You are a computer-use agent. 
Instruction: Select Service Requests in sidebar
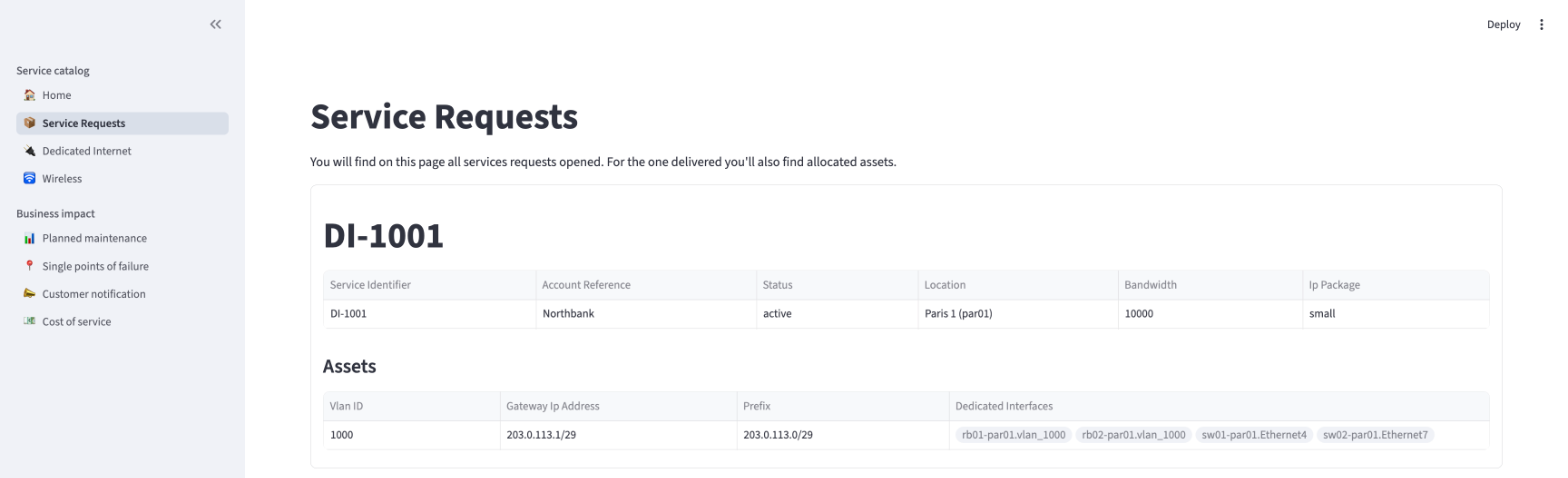click(x=122, y=123)
